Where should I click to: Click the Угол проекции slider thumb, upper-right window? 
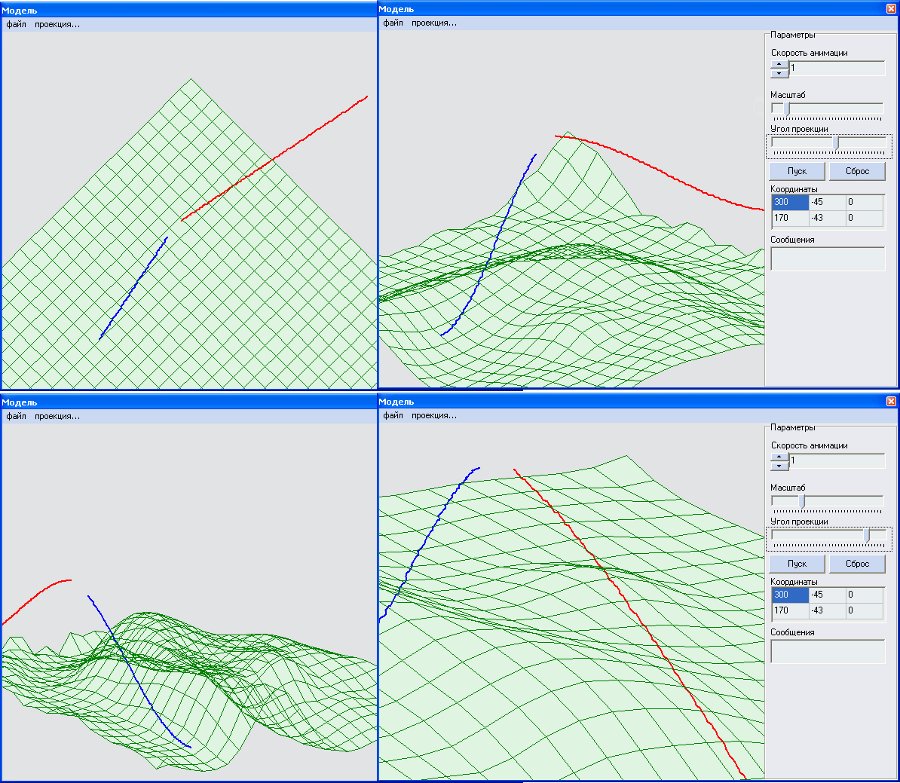(x=837, y=143)
